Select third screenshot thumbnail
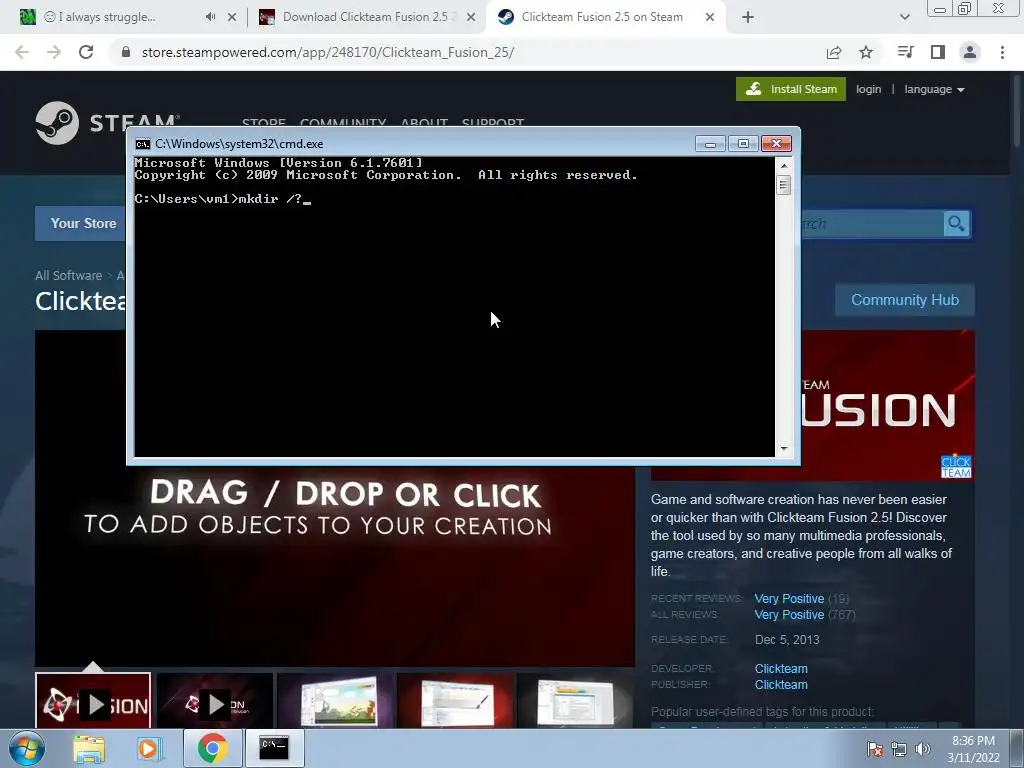The height and width of the screenshot is (768, 1024). 335,701
